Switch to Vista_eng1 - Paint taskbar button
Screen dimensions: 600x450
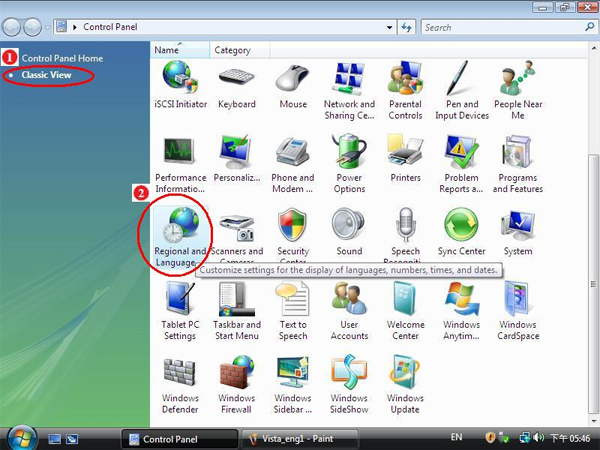point(299,439)
